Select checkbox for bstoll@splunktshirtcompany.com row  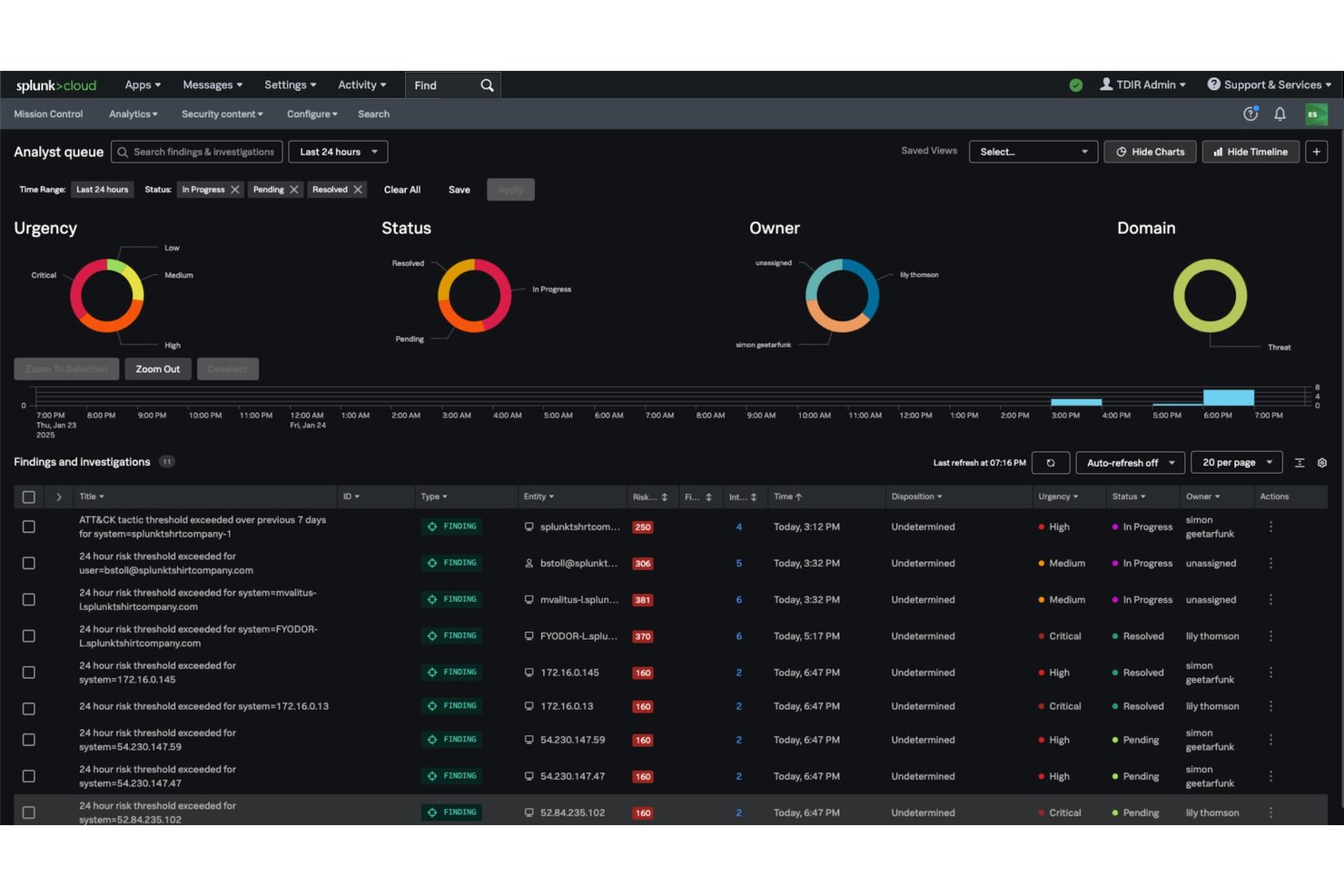pos(29,564)
